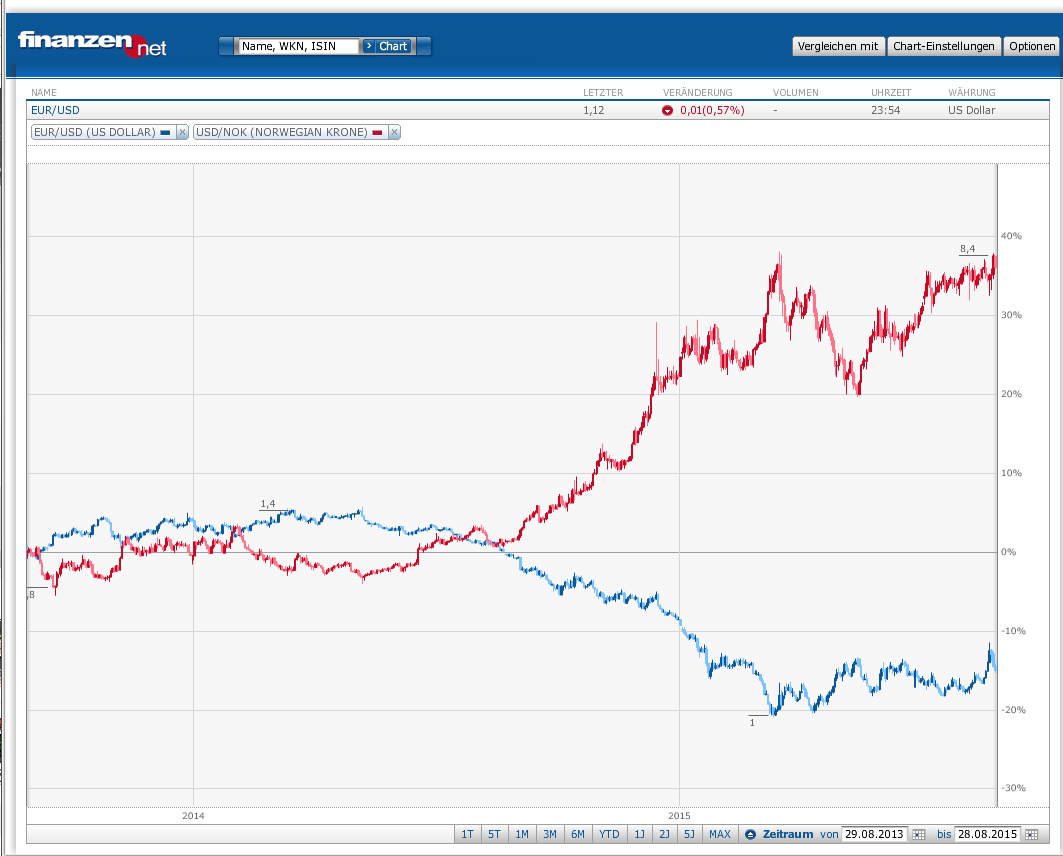Click the 8,4 high marker label

point(967,249)
